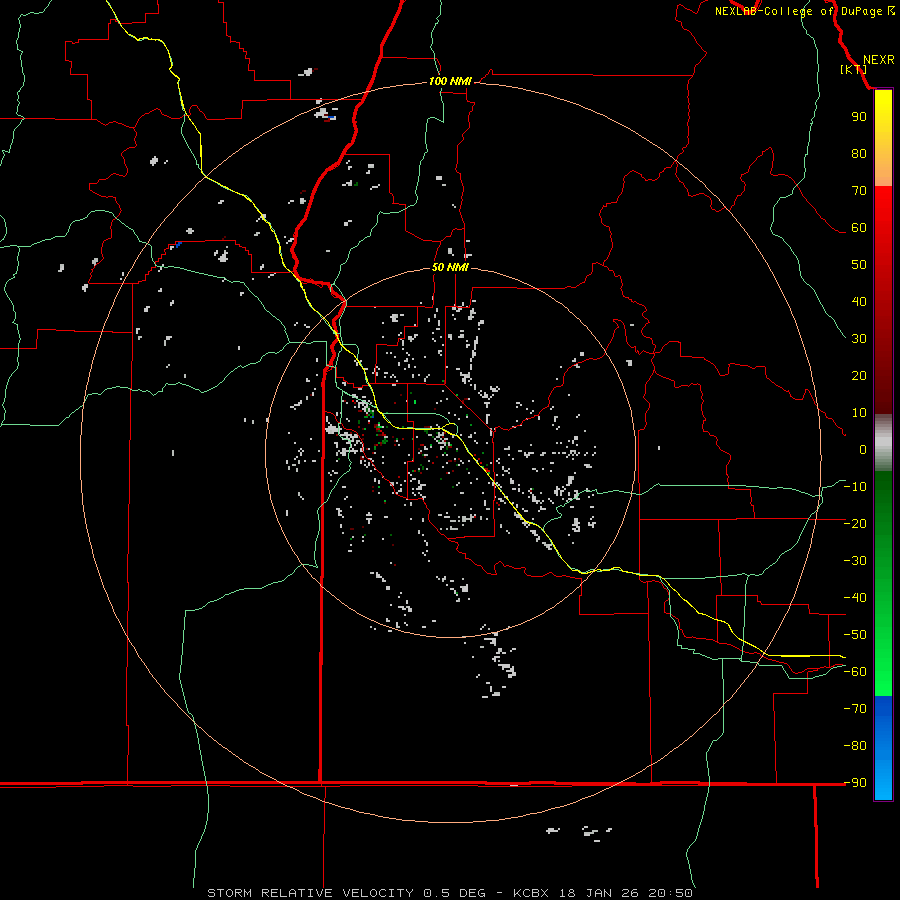The width and height of the screenshot is (900, 900).
Task: Click the positive "70" scale value
Action: (x=859, y=191)
